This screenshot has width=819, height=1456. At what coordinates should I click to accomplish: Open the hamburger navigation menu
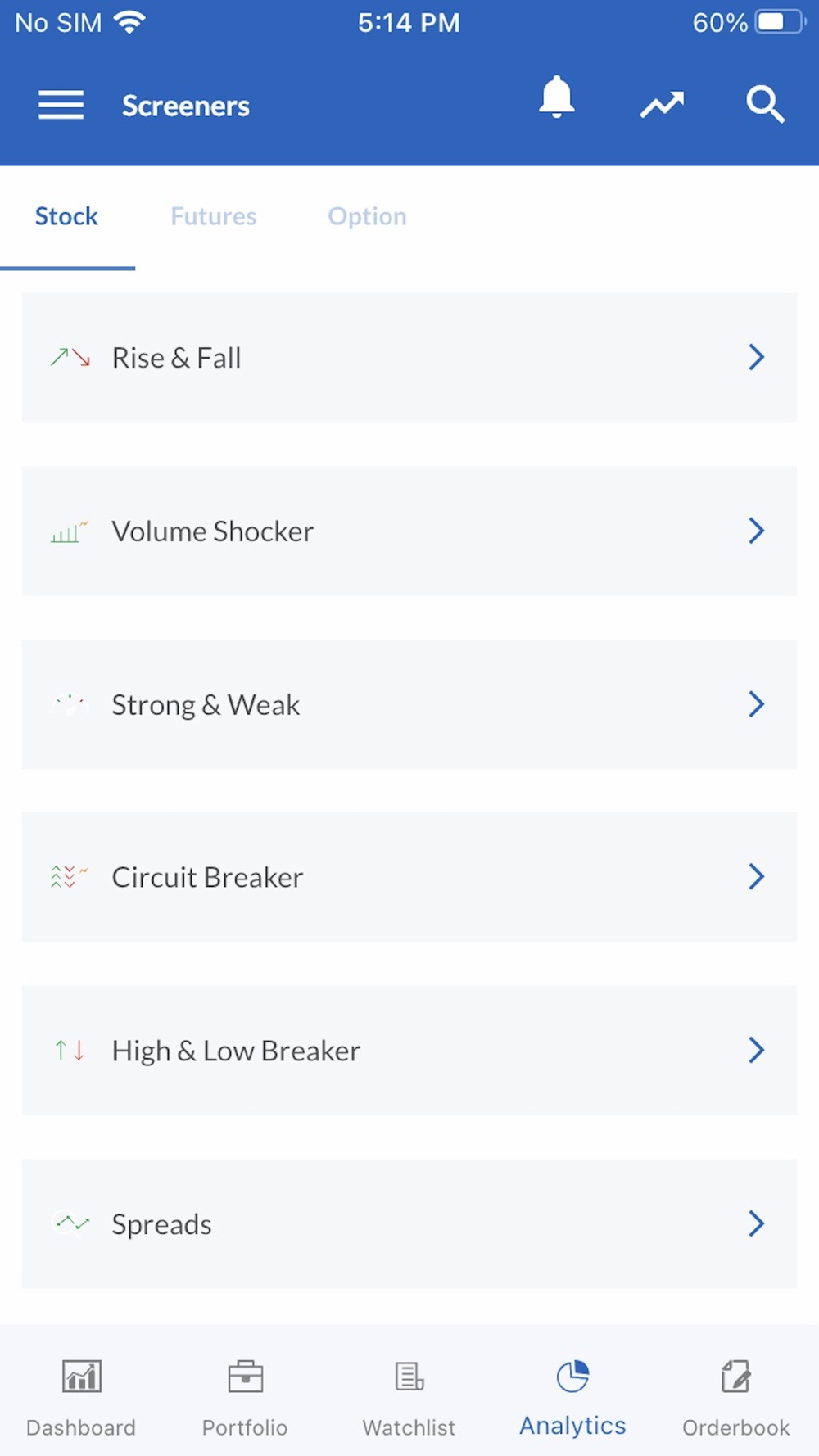point(61,105)
